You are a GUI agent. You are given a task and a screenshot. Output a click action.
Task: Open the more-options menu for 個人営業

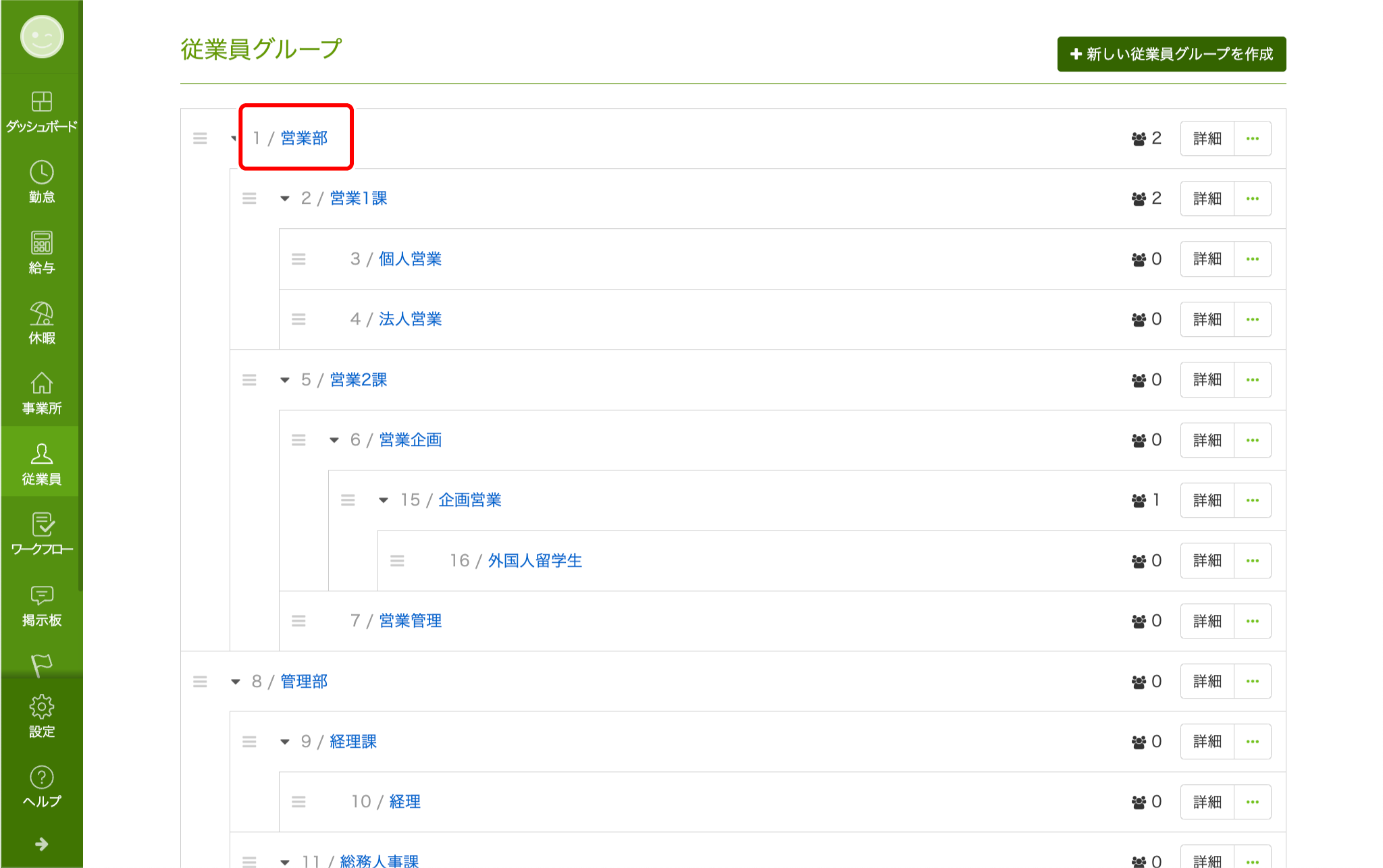pyautogui.click(x=1253, y=259)
